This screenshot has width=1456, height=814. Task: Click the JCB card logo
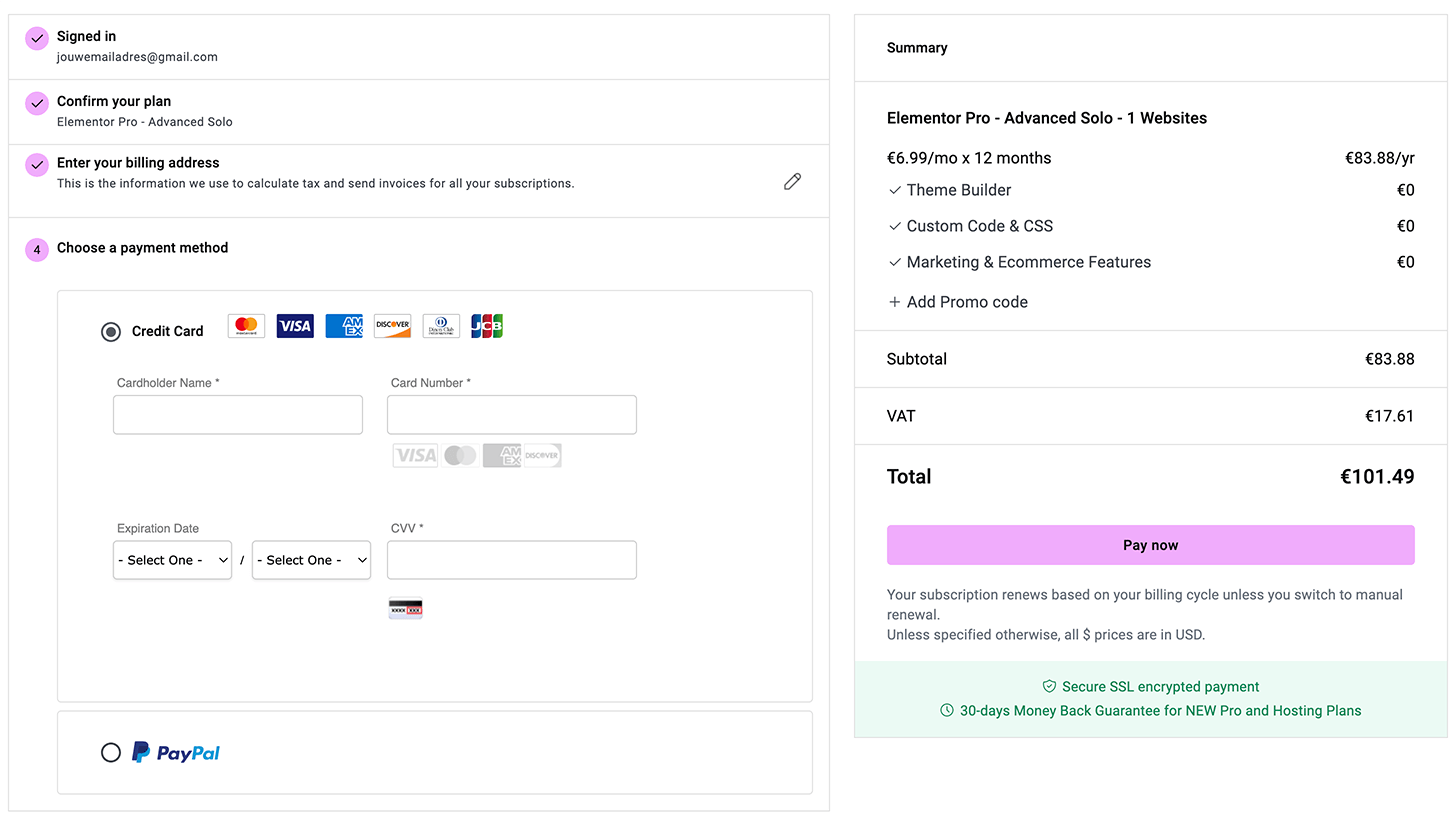[487, 326]
